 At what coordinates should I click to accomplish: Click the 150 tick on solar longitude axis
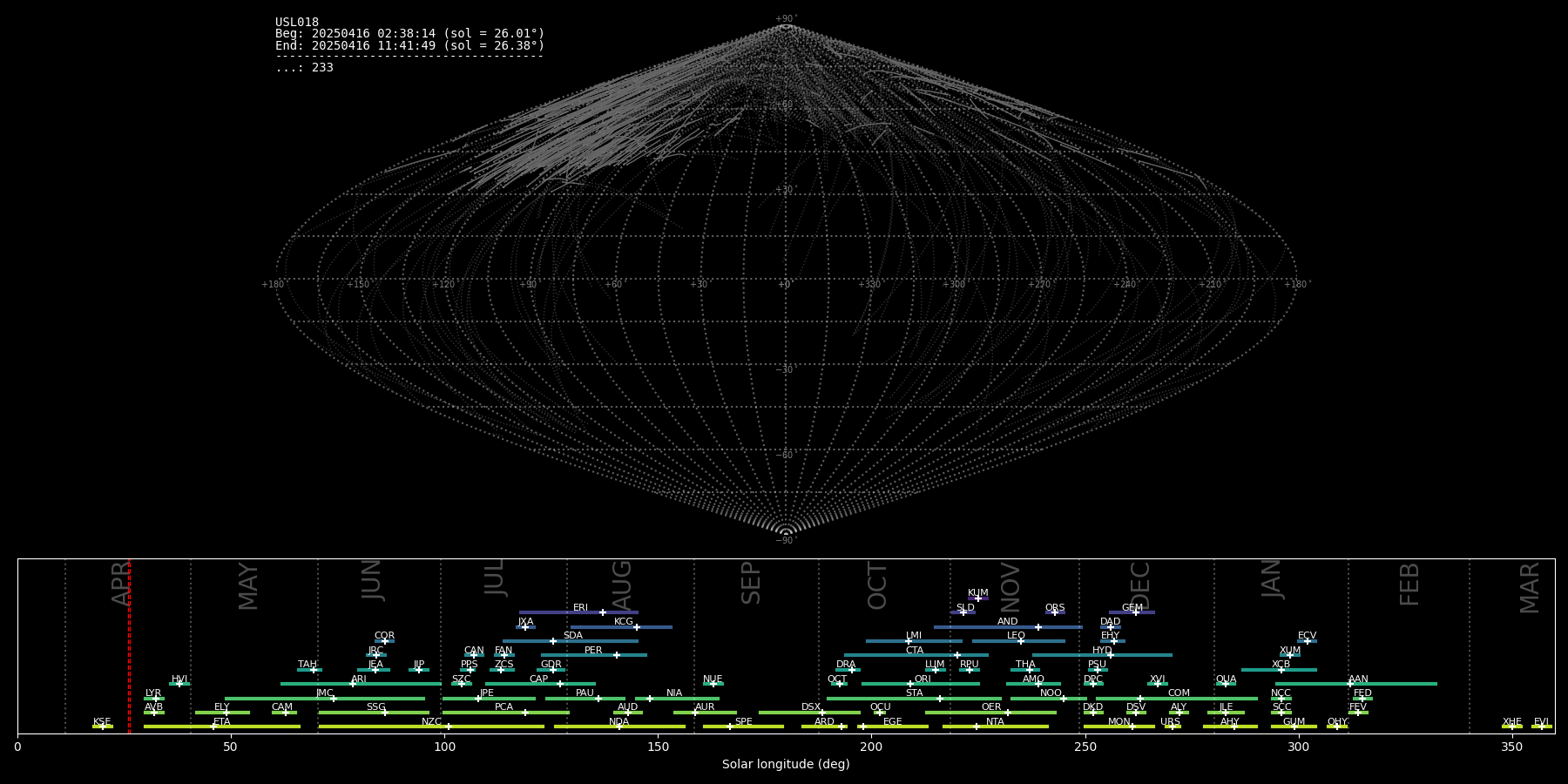click(x=658, y=747)
